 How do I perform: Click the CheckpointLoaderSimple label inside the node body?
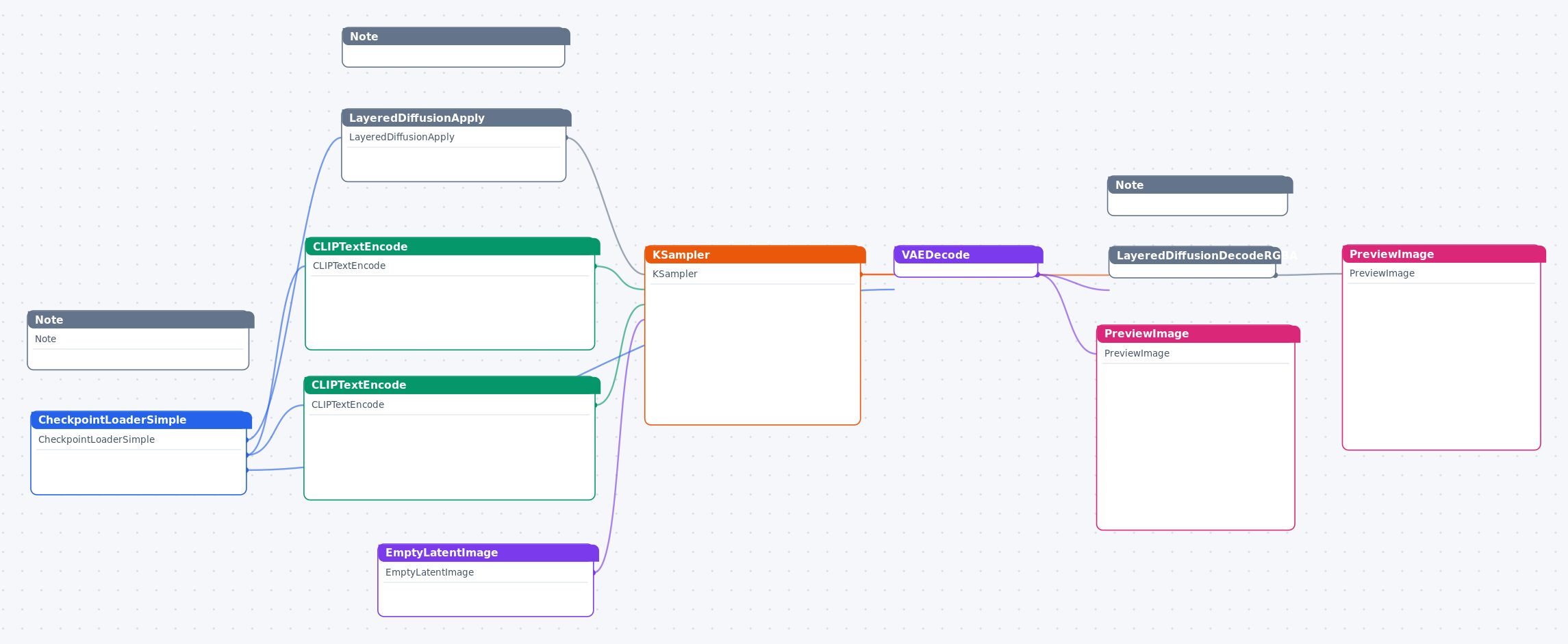97,439
